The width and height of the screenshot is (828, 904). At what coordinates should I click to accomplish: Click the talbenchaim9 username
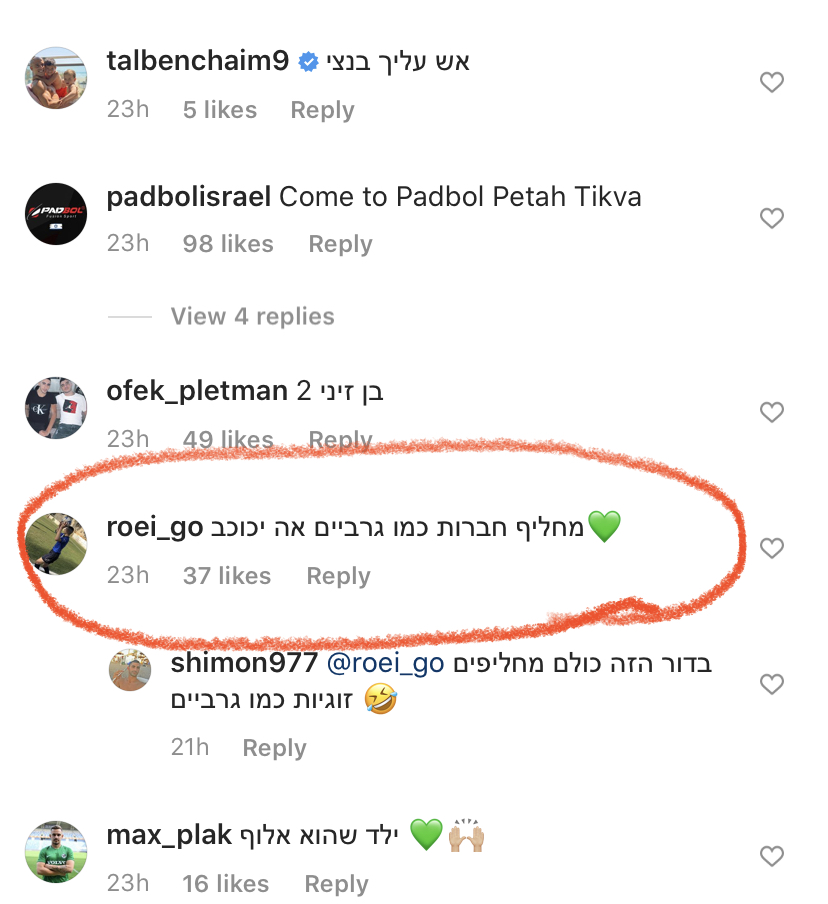[197, 61]
